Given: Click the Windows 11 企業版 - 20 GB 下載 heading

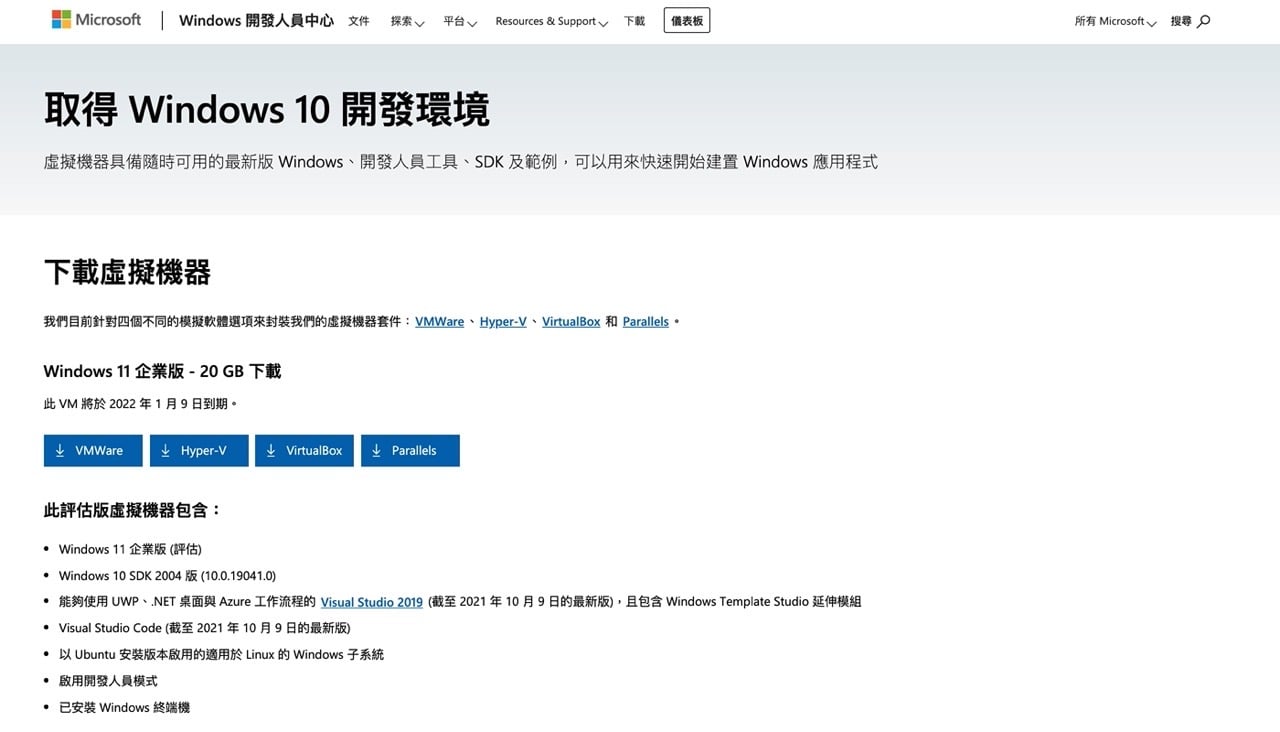Looking at the screenshot, I should 162,371.
